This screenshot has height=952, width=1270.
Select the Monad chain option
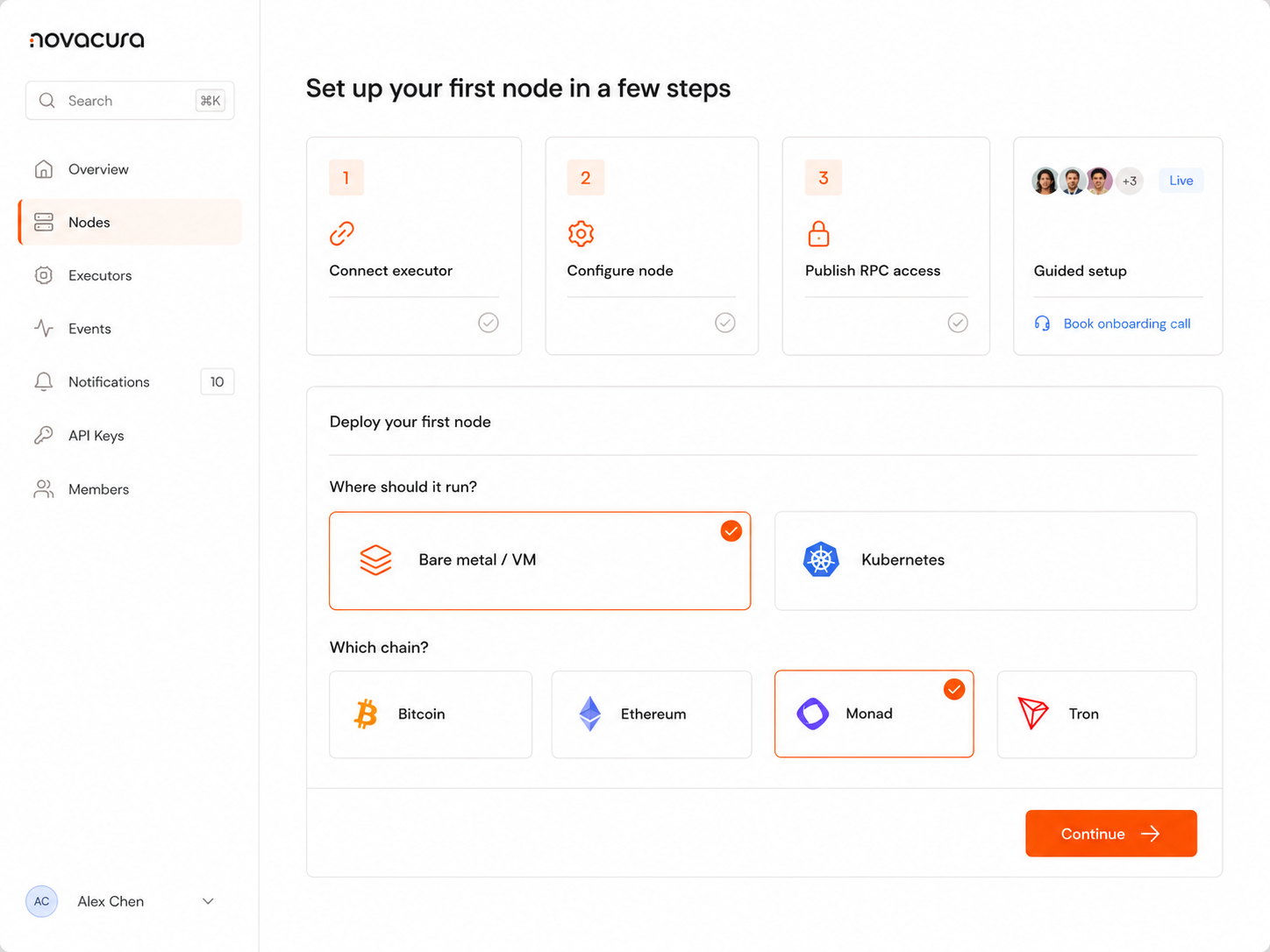(874, 714)
